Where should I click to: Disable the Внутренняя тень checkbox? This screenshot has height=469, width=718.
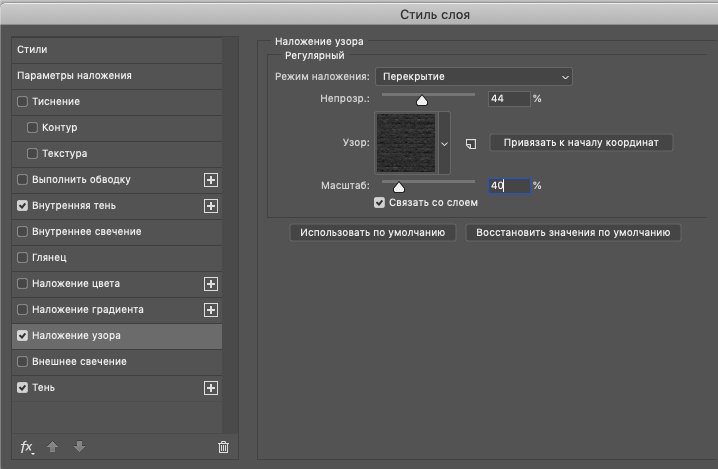click(x=22, y=206)
